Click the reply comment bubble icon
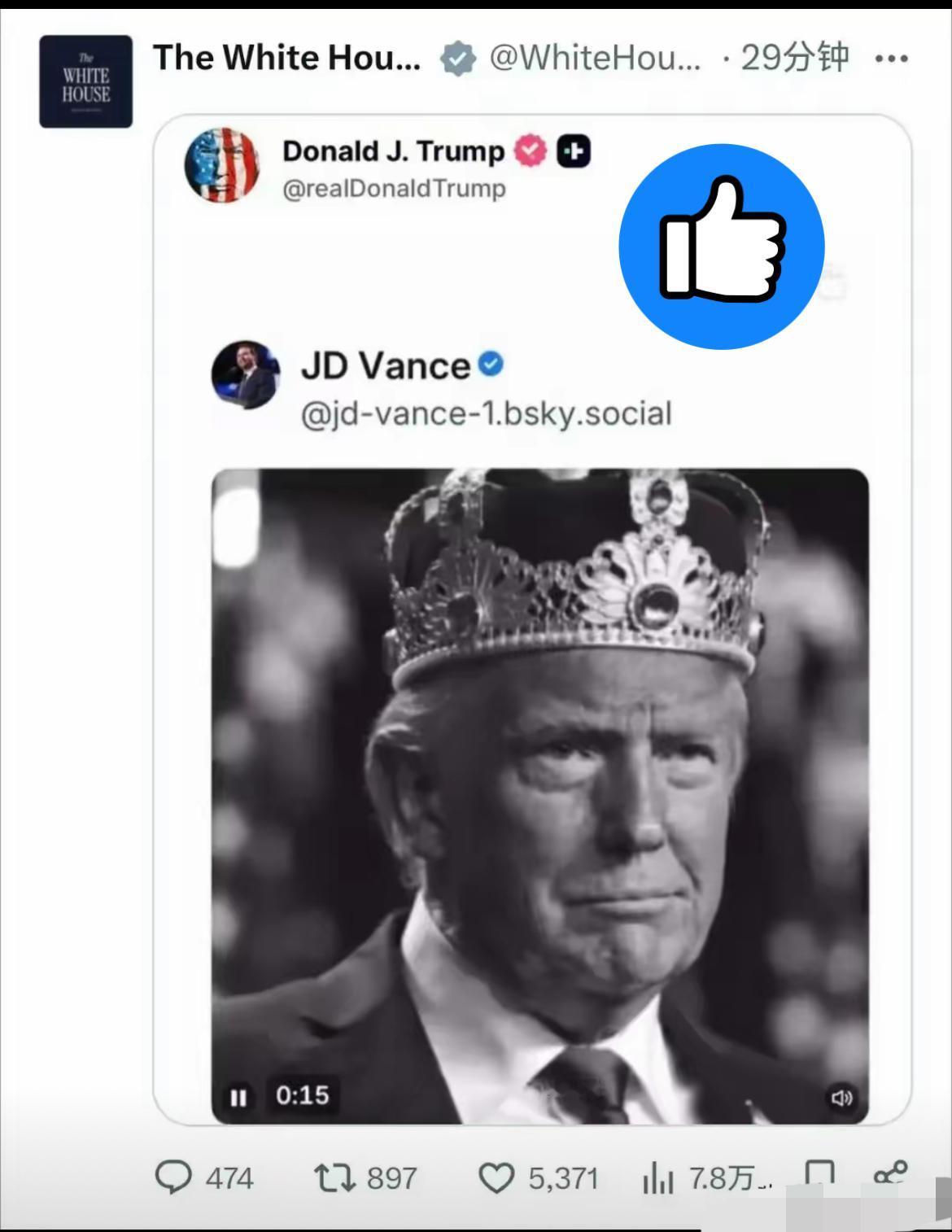 pos(173,1177)
